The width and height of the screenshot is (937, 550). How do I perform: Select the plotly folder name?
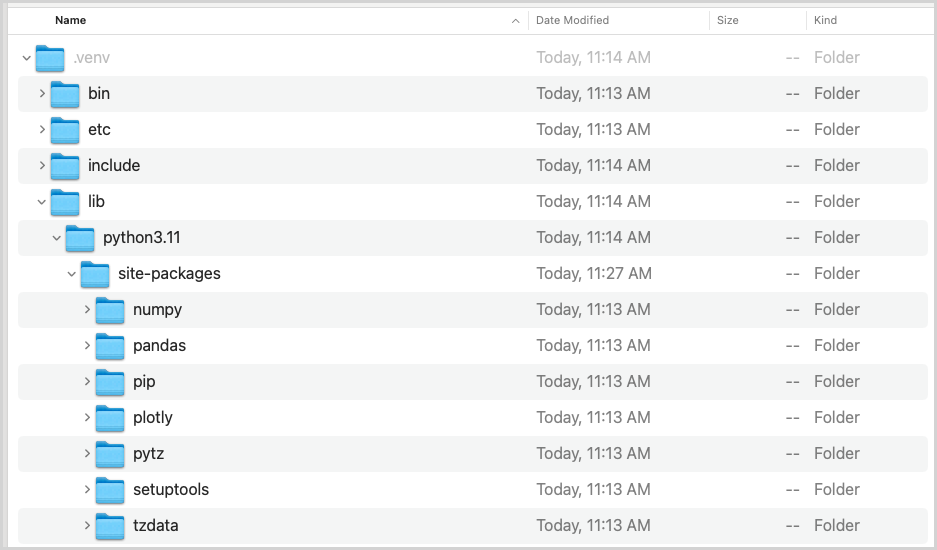(x=153, y=417)
